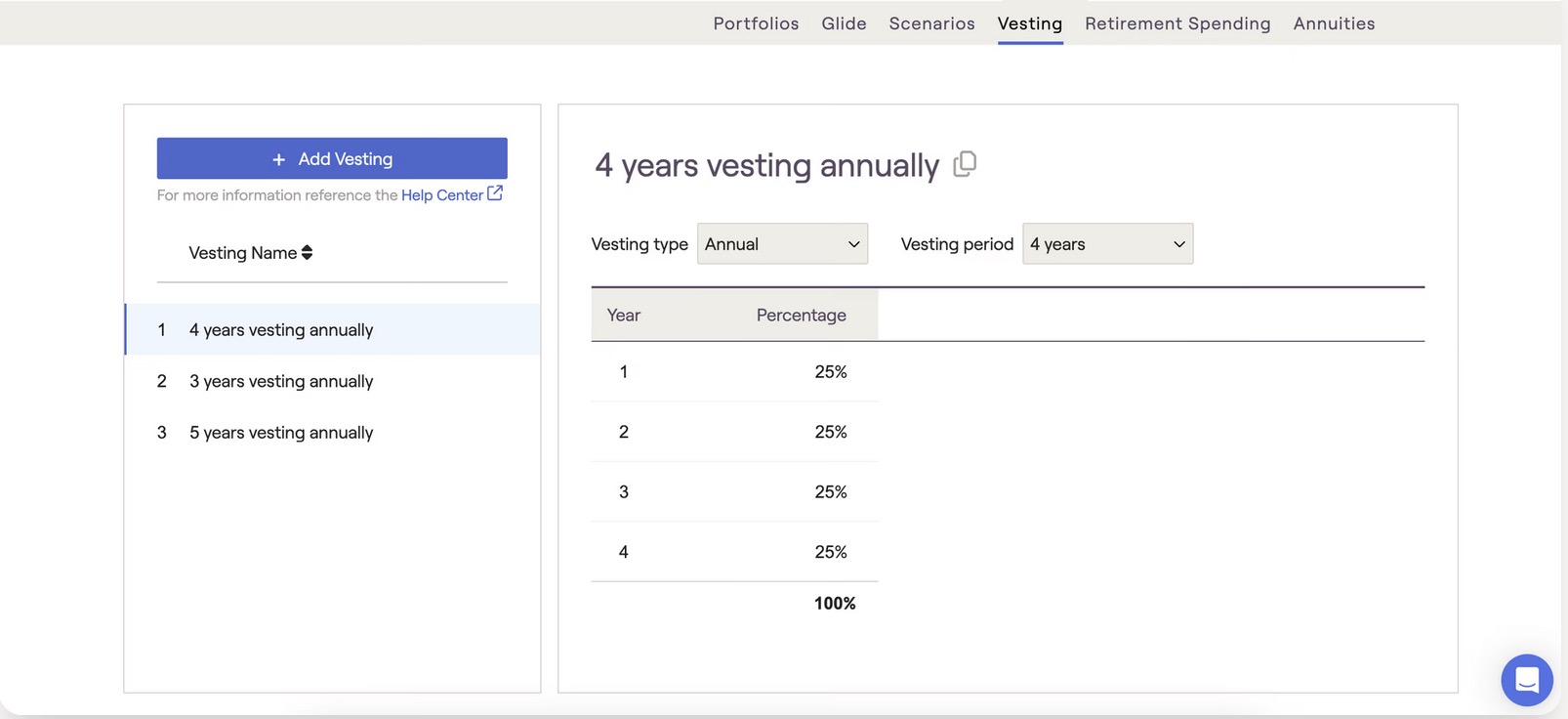Sort the list by Vesting Name arrows

[x=307, y=253]
